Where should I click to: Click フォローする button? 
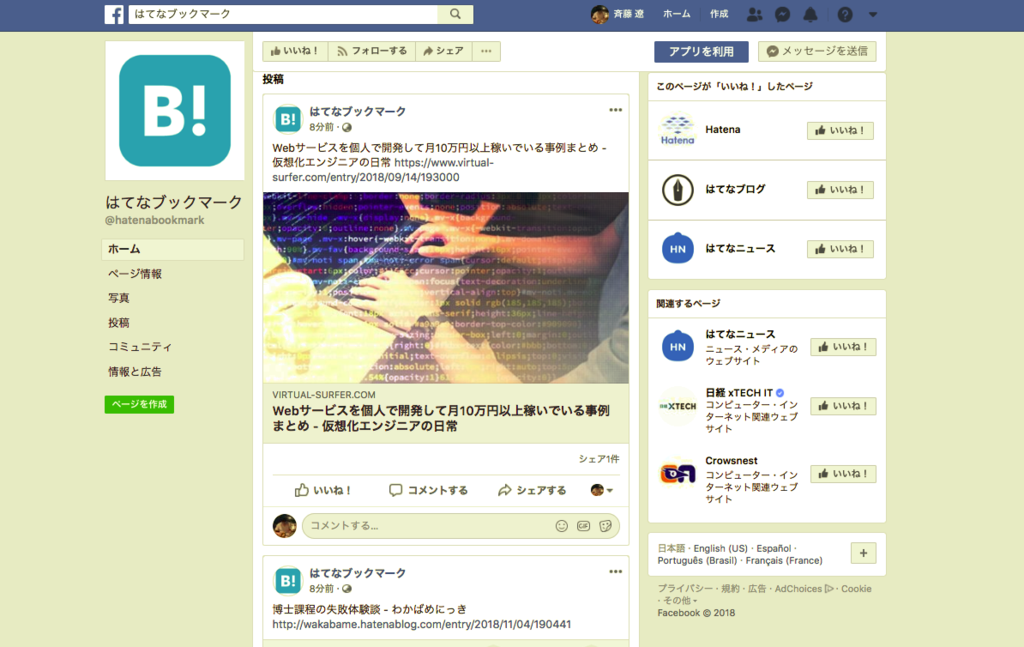[x=372, y=51]
